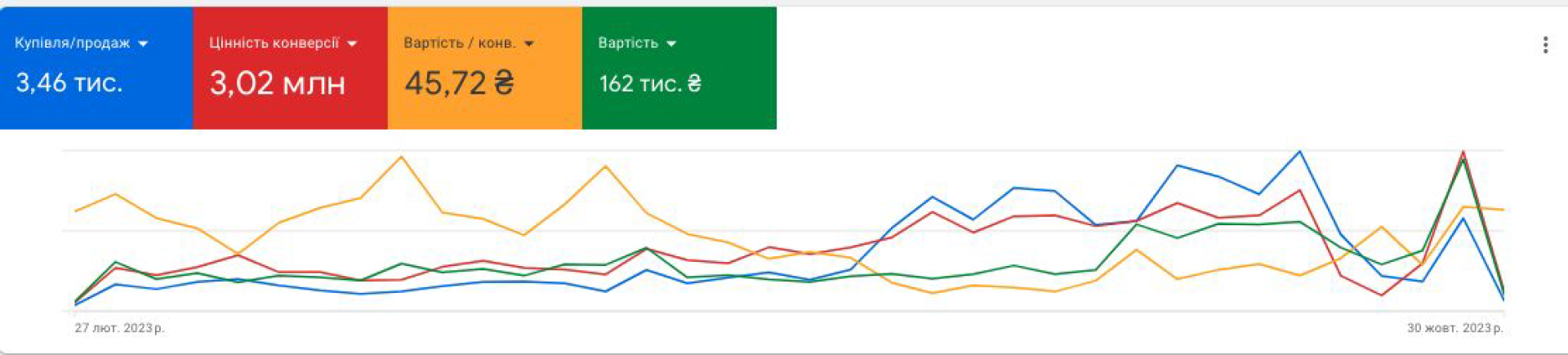
Task: Expand the Купівля/продаж metric dropdown arrow
Action: 143,44
